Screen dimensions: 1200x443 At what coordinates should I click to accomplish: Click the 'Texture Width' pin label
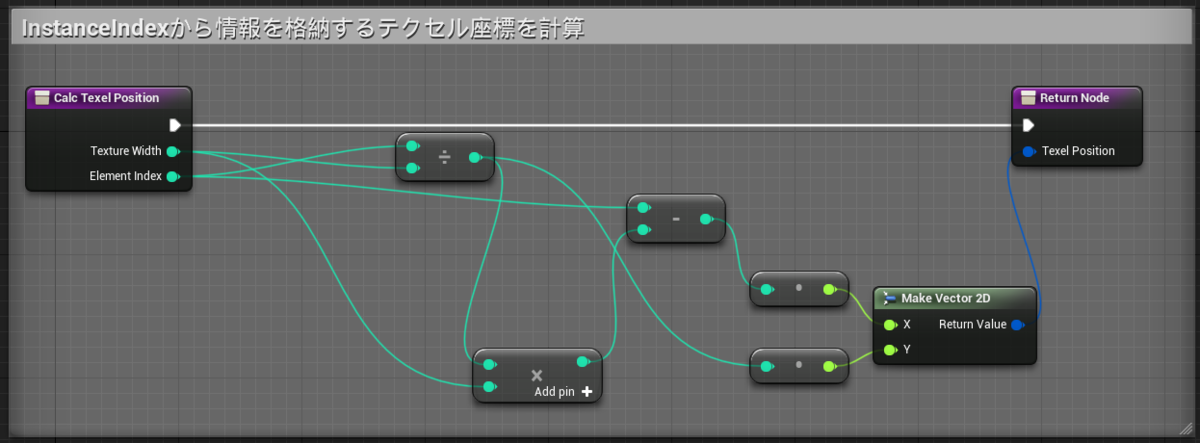pos(126,151)
